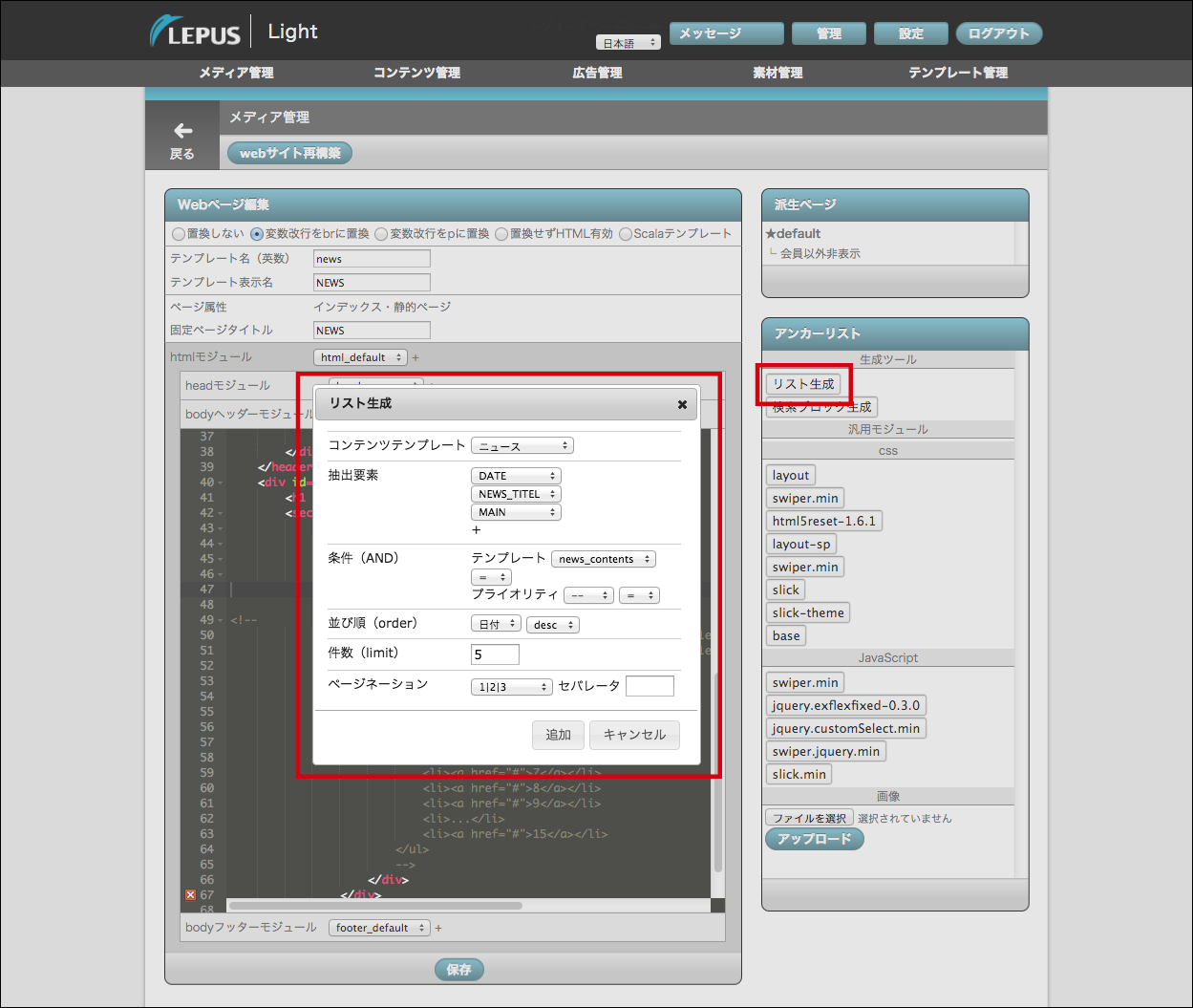Open the コンテンツ管理 menu
1193x1008 pixels.
416,73
